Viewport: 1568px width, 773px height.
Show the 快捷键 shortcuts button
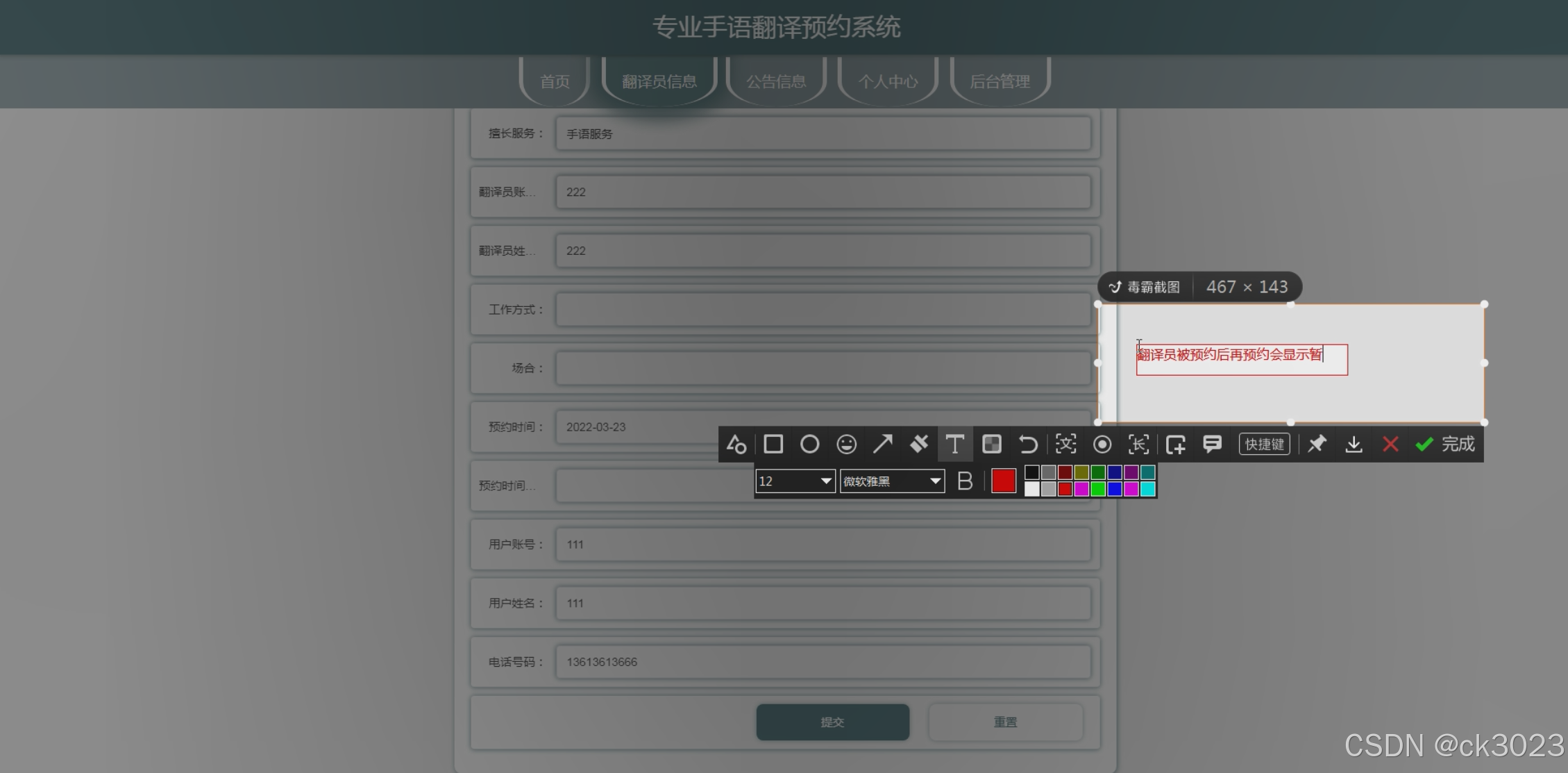[x=1264, y=444]
